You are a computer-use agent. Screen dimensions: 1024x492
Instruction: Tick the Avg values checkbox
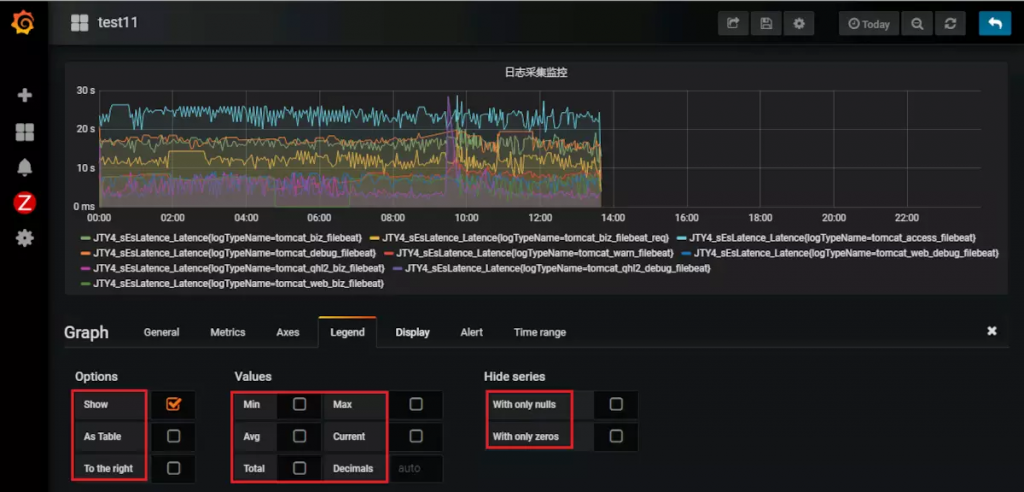(299, 436)
